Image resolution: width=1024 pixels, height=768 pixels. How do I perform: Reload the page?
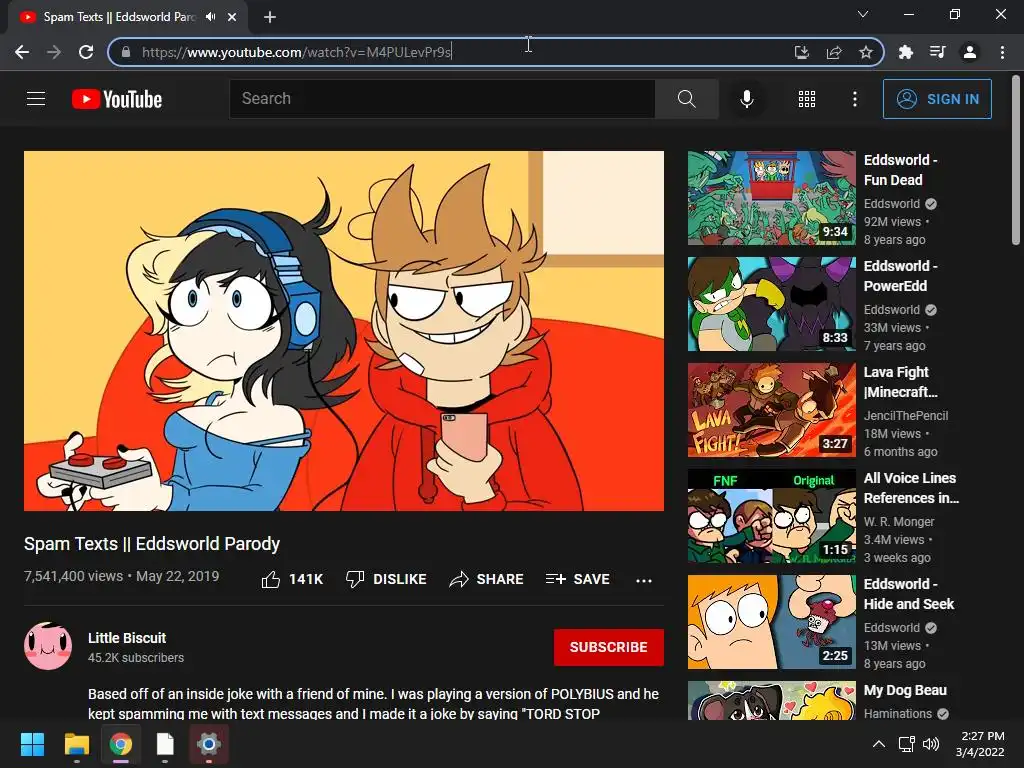[x=86, y=52]
